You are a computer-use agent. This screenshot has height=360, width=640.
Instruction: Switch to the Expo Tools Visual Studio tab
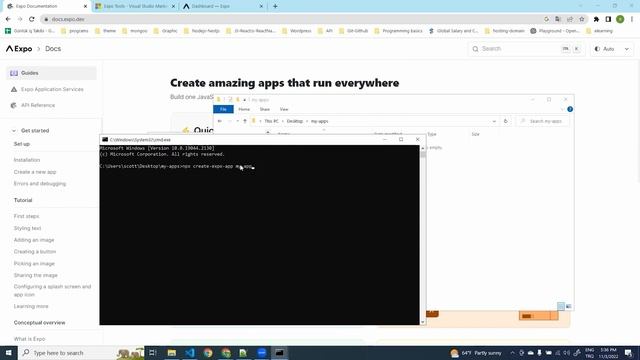[x=135, y=6]
